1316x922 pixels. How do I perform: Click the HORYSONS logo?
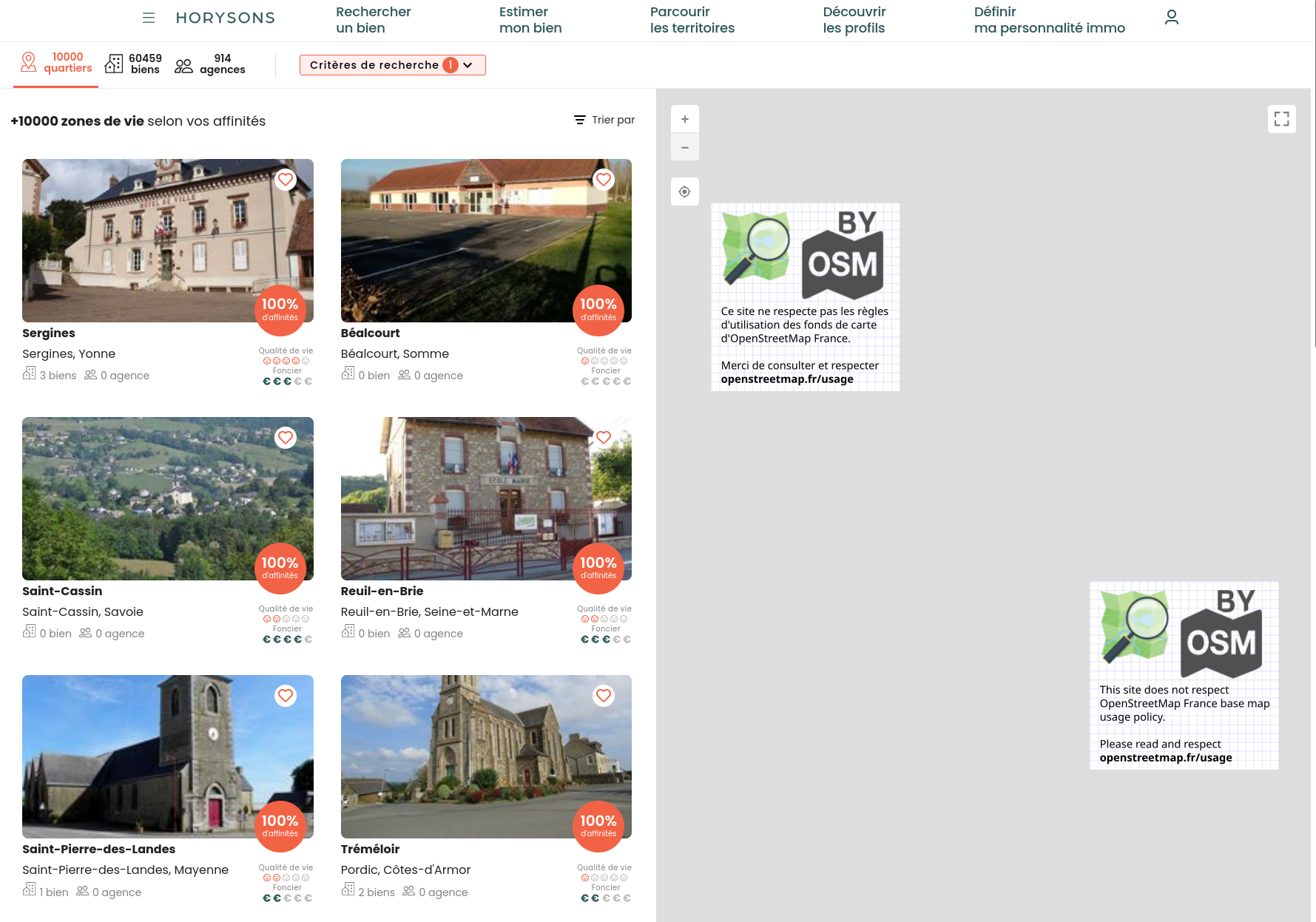coord(225,18)
